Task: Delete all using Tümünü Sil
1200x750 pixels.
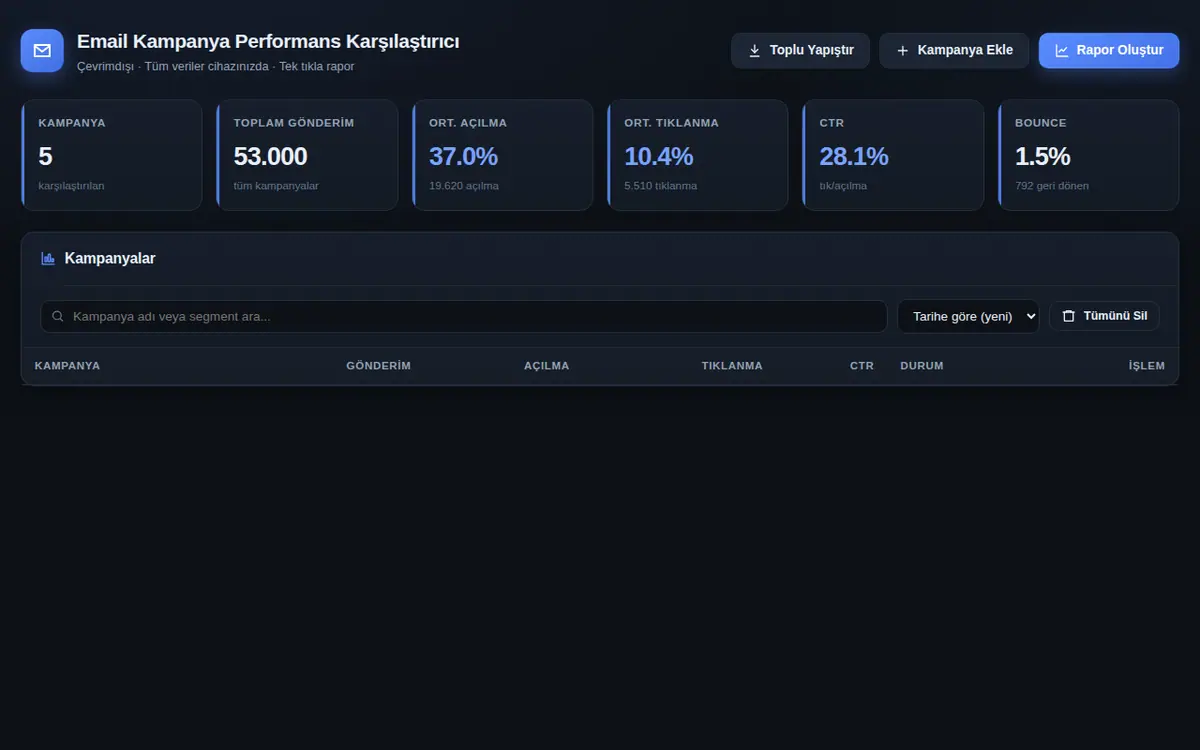Action: pos(1104,316)
